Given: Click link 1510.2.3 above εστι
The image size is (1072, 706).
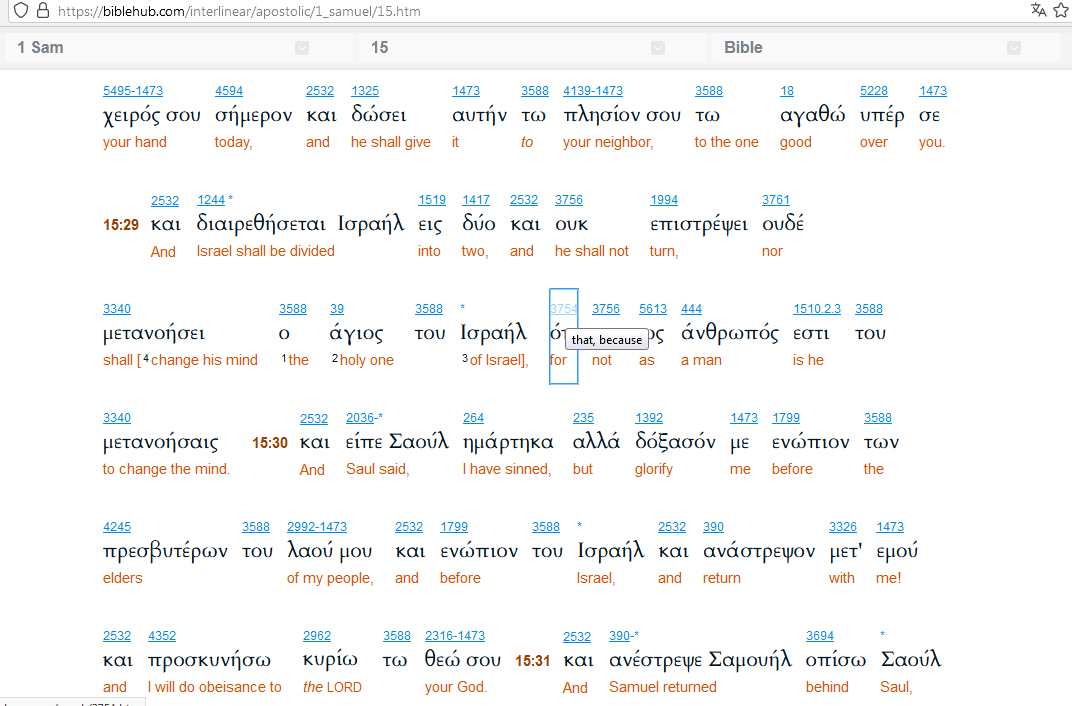Looking at the screenshot, I should pyautogui.click(x=817, y=309).
